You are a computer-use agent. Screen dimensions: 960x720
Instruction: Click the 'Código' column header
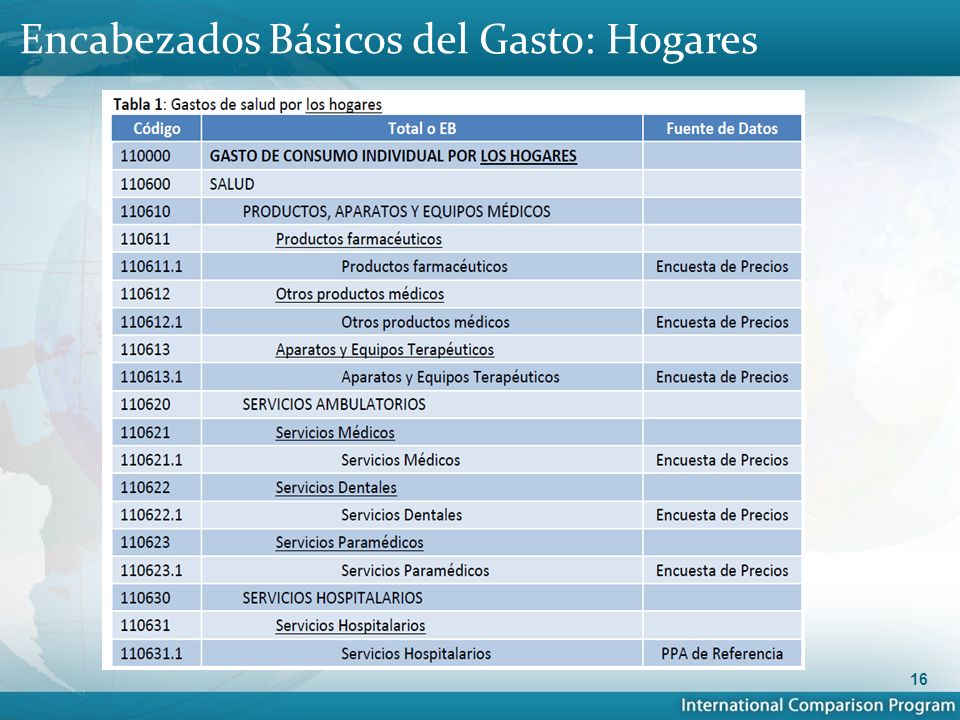tap(157, 129)
